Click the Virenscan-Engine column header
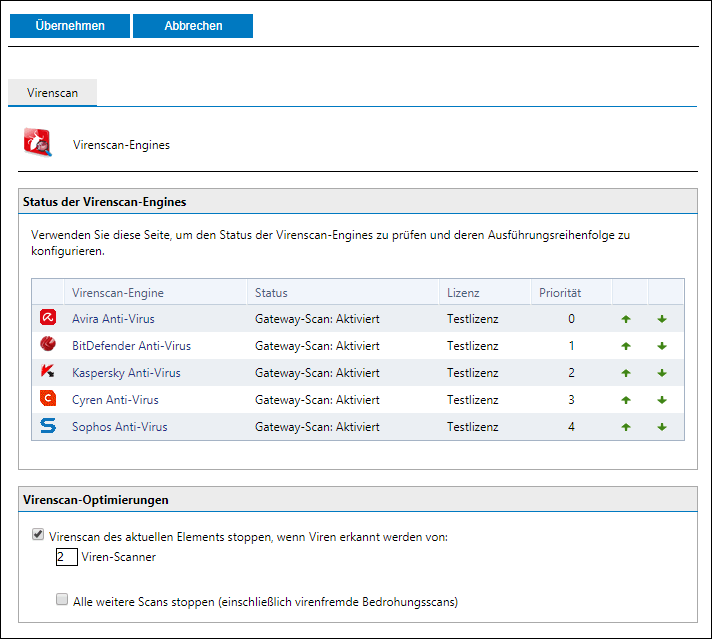 click(x=155, y=292)
